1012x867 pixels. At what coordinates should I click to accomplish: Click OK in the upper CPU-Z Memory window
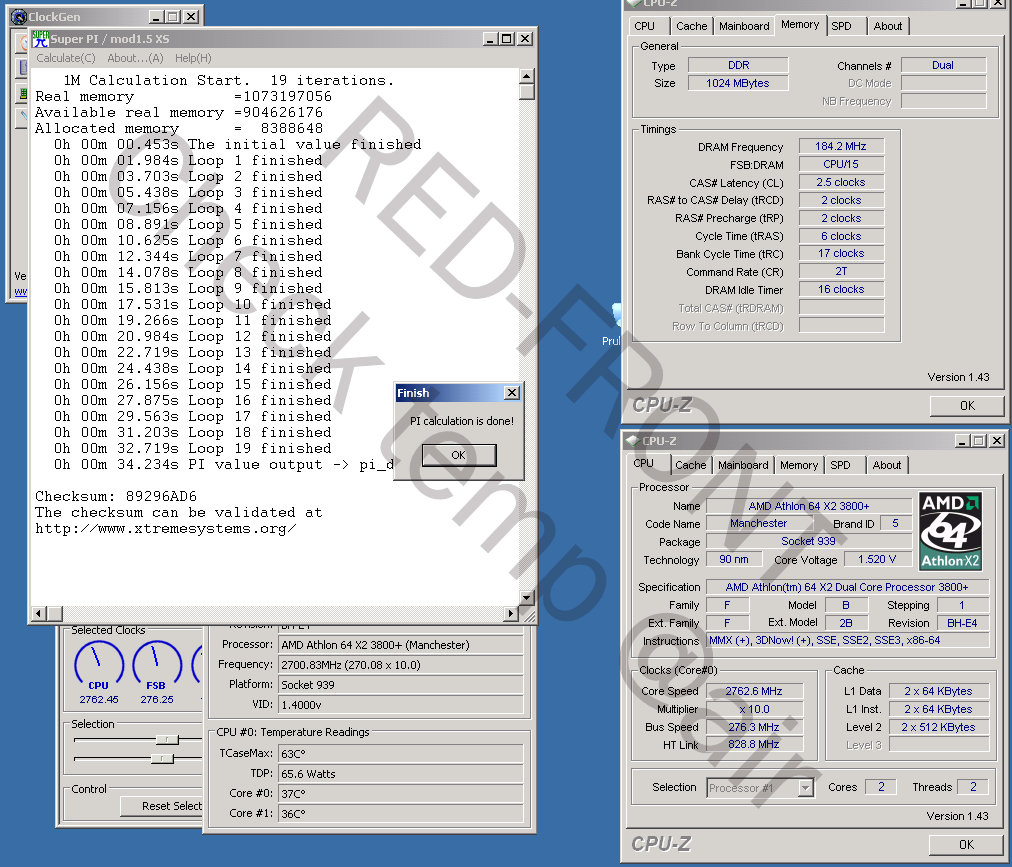(967, 405)
